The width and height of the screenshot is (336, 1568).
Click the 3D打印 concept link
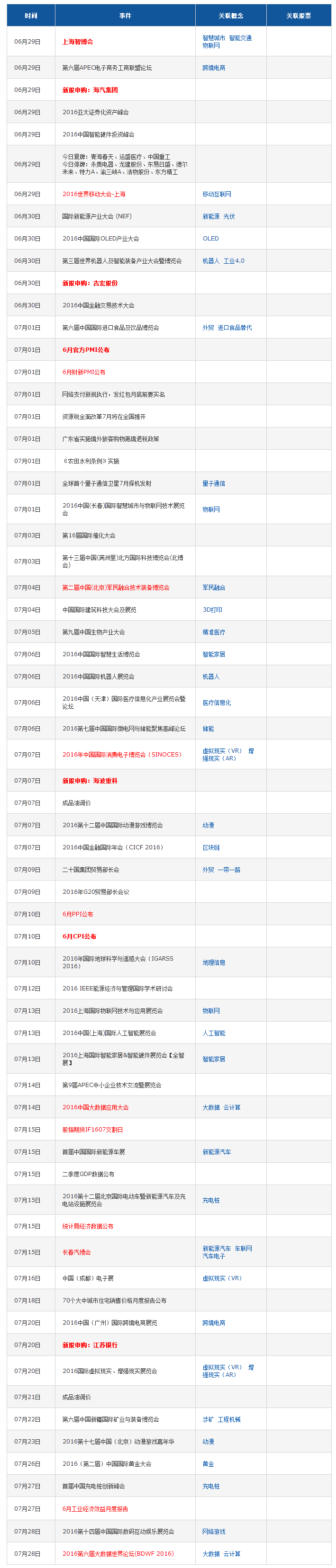[212, 609]
